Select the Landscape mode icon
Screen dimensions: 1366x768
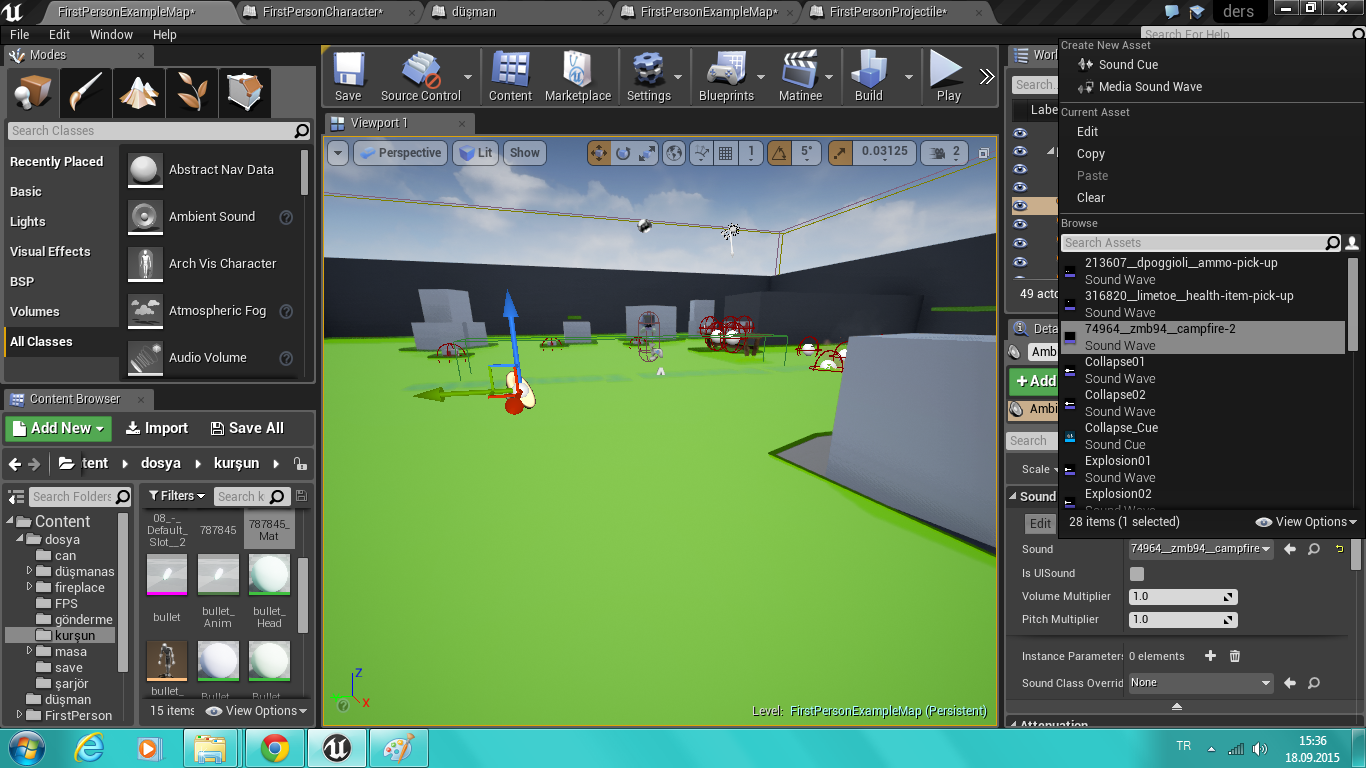(x=138, y=93)
